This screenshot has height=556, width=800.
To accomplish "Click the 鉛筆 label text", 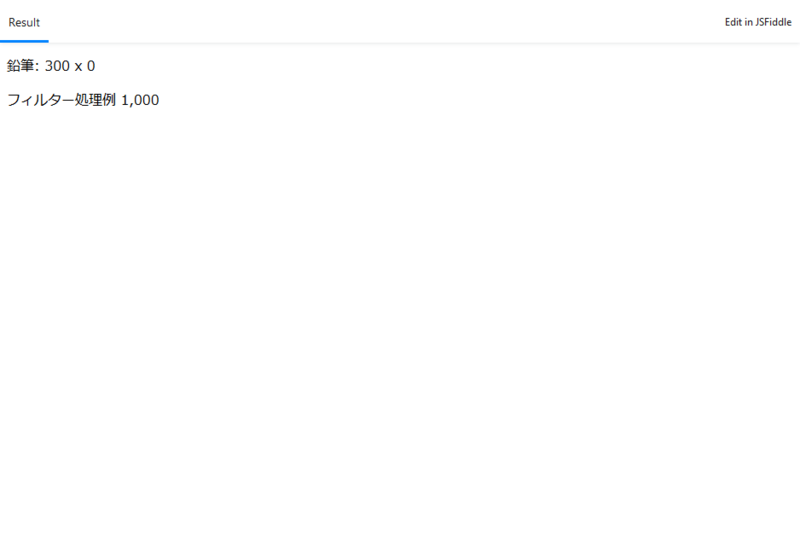I will (x=21, y=66).
